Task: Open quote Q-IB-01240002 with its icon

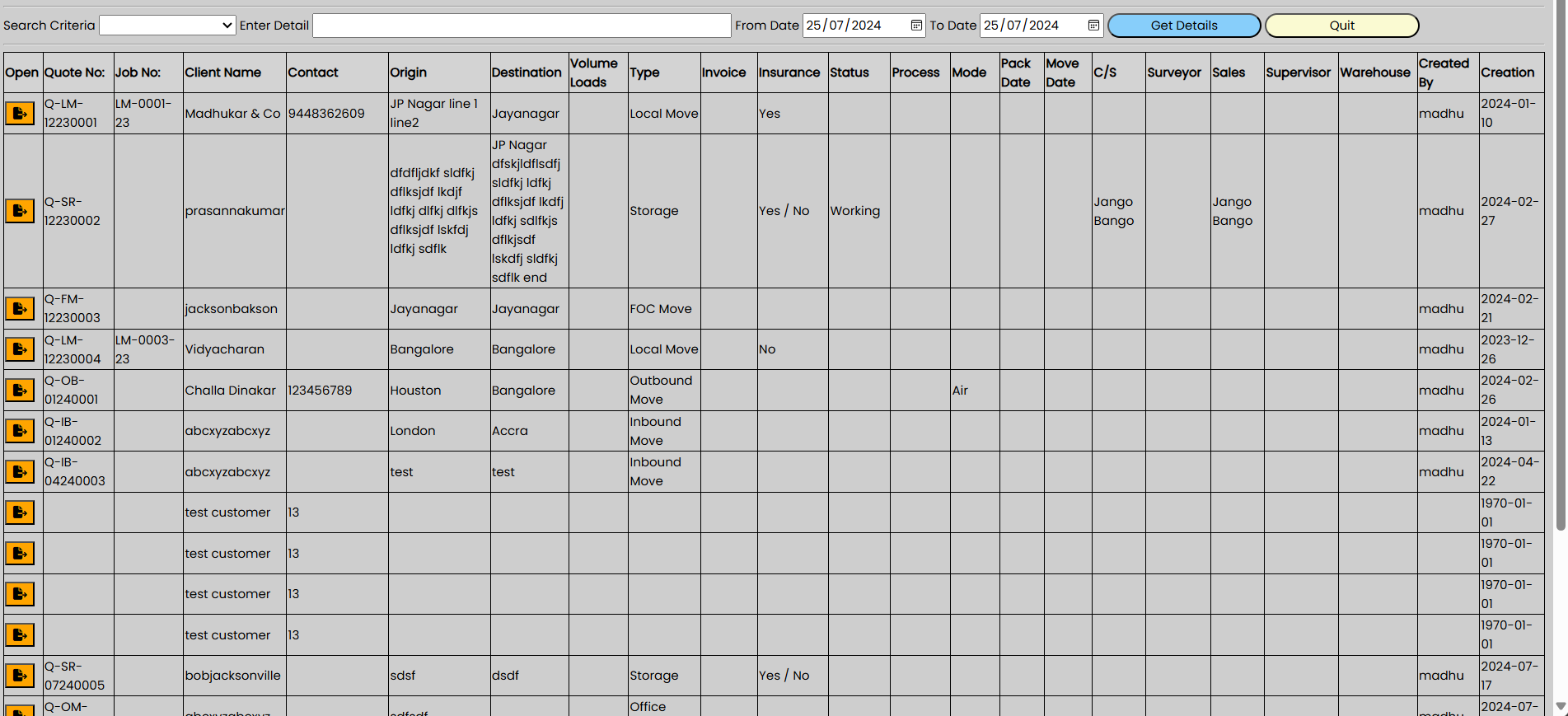Action: point(20,431)
